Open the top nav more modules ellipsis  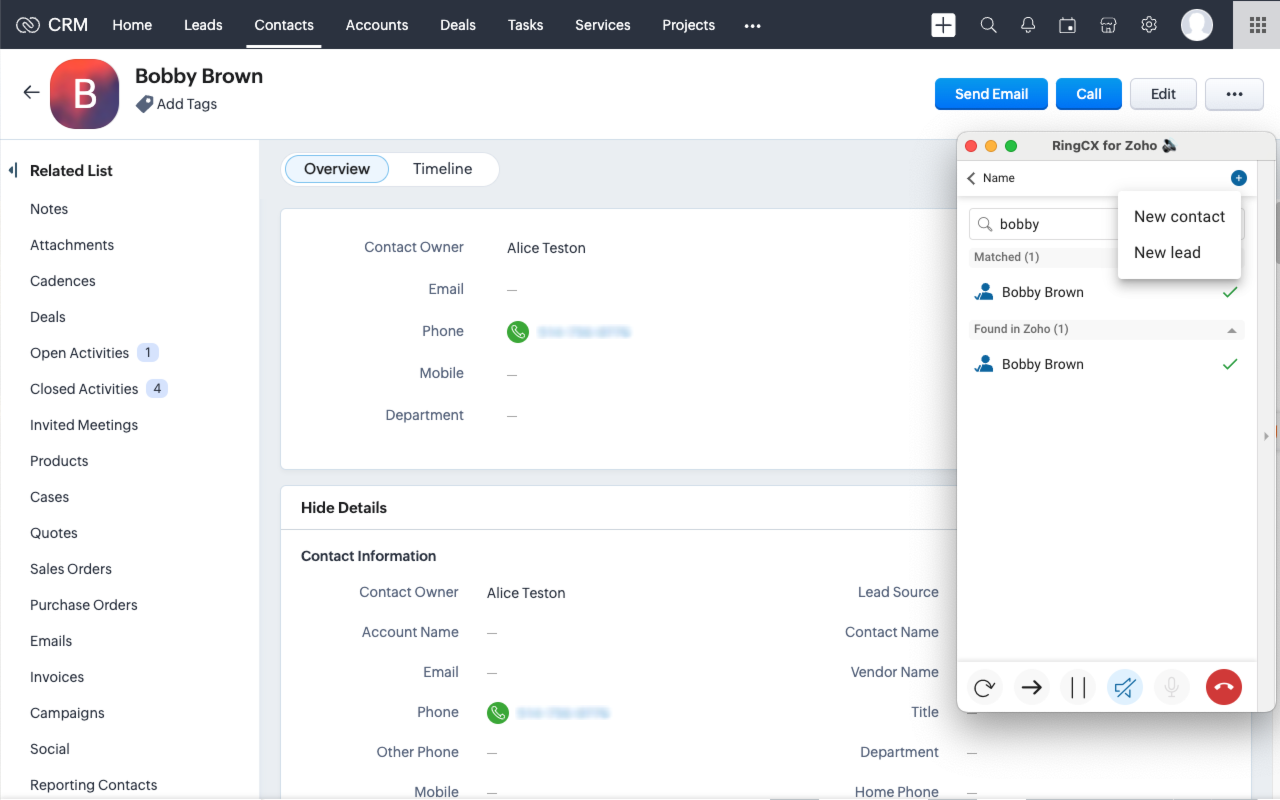(753, 26)
